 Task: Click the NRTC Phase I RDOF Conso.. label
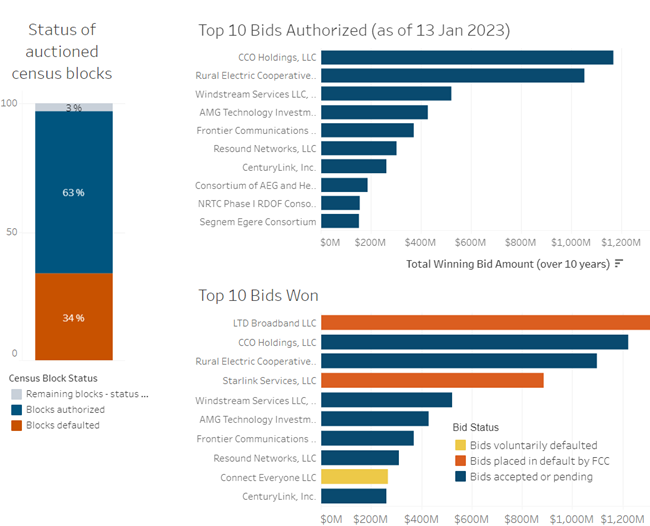coord(257,204)
